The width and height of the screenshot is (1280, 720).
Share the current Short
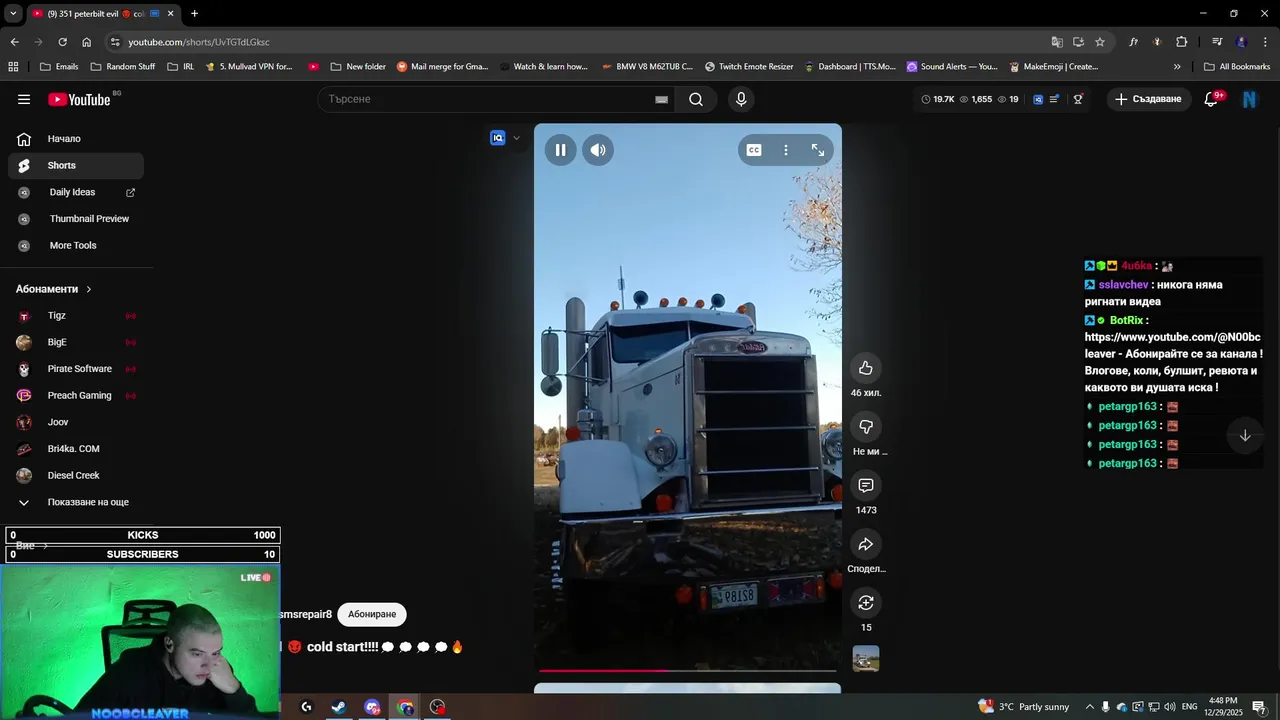coord(866,544)
